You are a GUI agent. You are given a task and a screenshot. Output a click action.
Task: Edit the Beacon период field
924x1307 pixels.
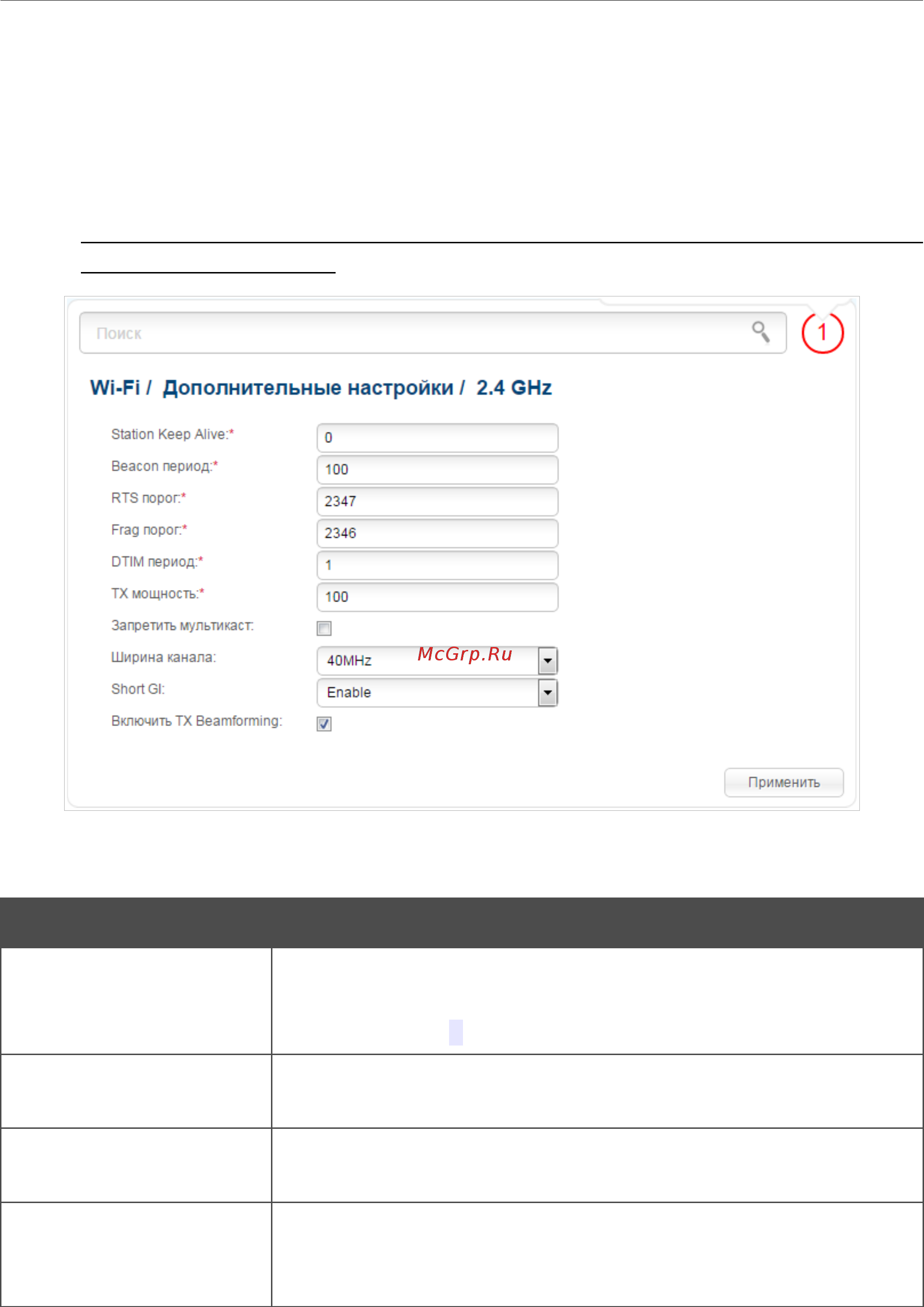pos(437,470)
